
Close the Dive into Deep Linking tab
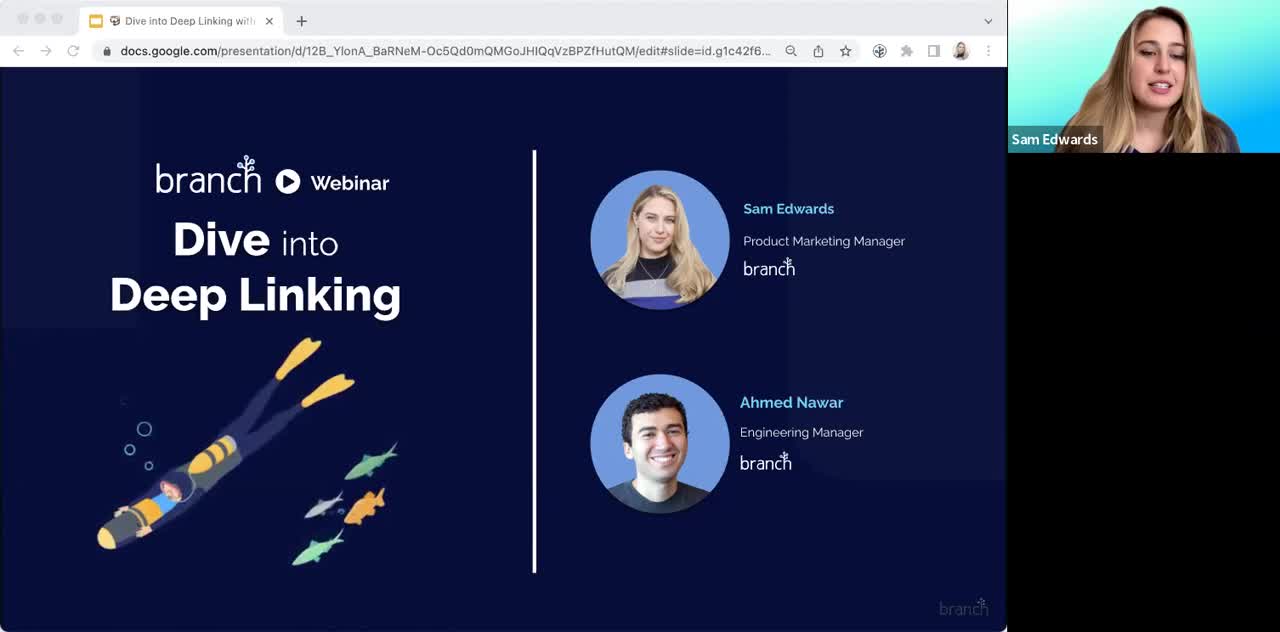(x=269, y=21)
